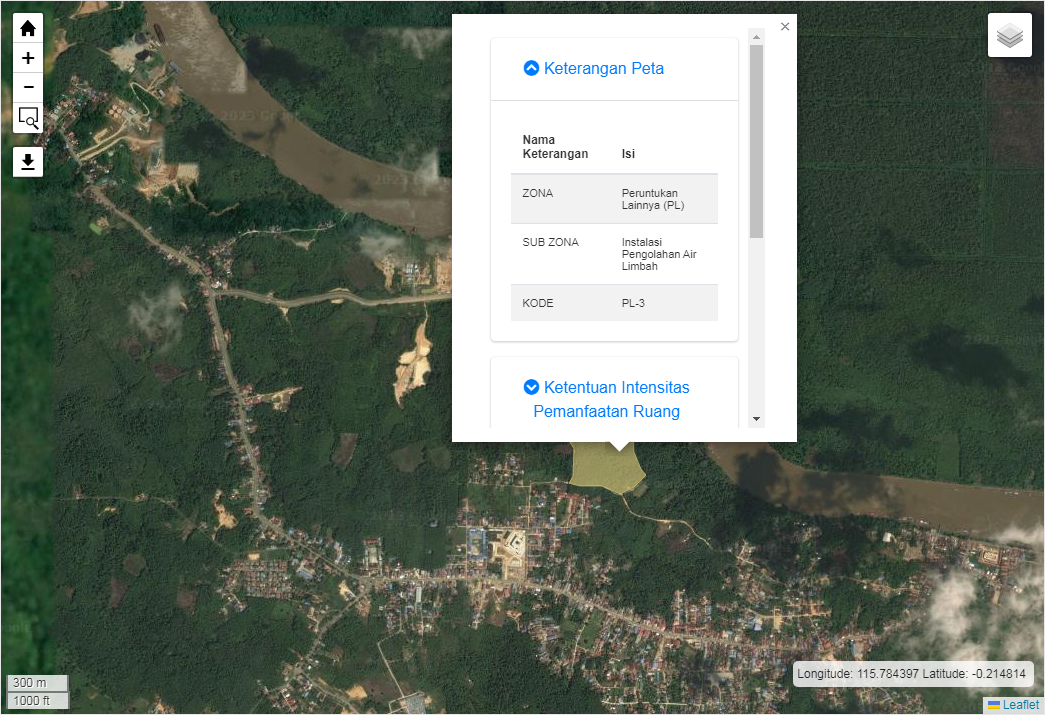Open the map layers control

(x=1009, y=36)
